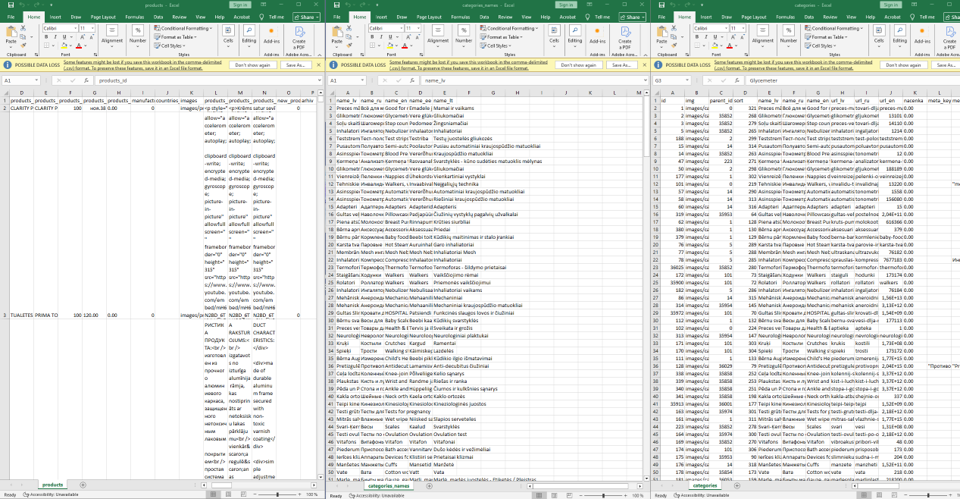Click fill color bucket in products window
The height and width of the screenshot is (499, 960).
66,46
